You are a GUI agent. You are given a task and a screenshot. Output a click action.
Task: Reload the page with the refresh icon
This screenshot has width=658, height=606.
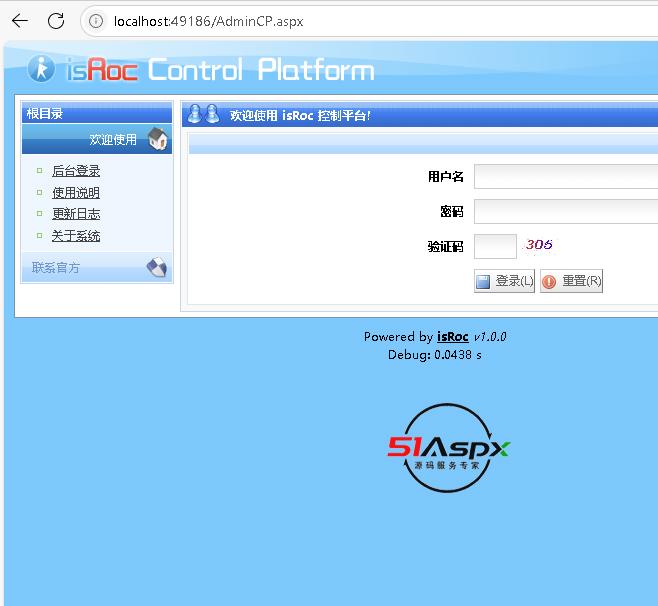click(x=56, y=21)
